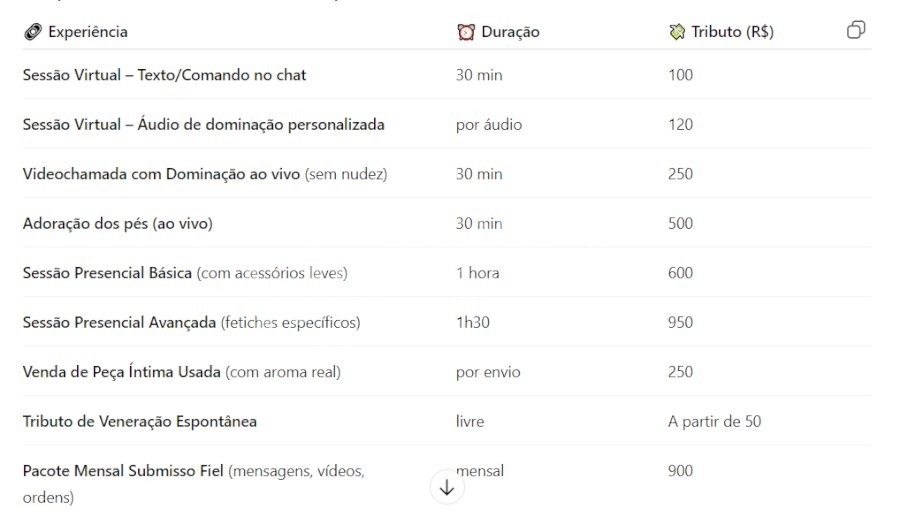The height and width of the screenshot is (524, 900).
Task: Click the scroll-to-bottom arrow button
Action: click(447, 487)
